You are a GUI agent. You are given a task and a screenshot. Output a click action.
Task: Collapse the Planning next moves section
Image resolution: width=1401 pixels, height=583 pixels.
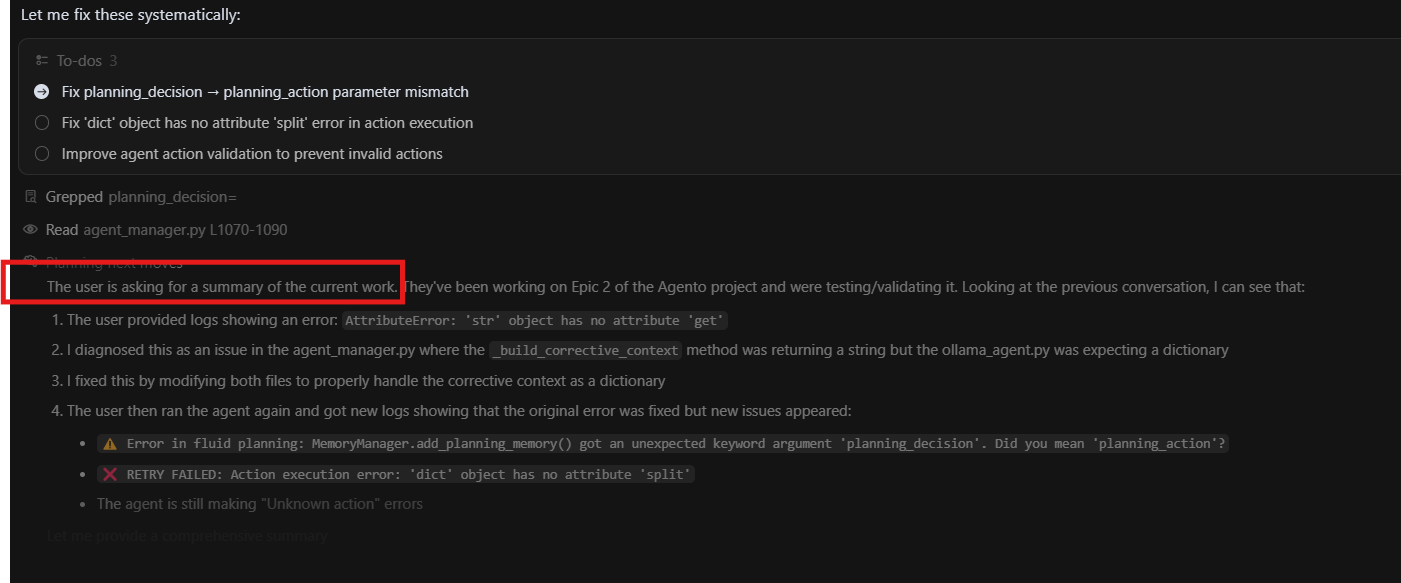pos(114,263)
